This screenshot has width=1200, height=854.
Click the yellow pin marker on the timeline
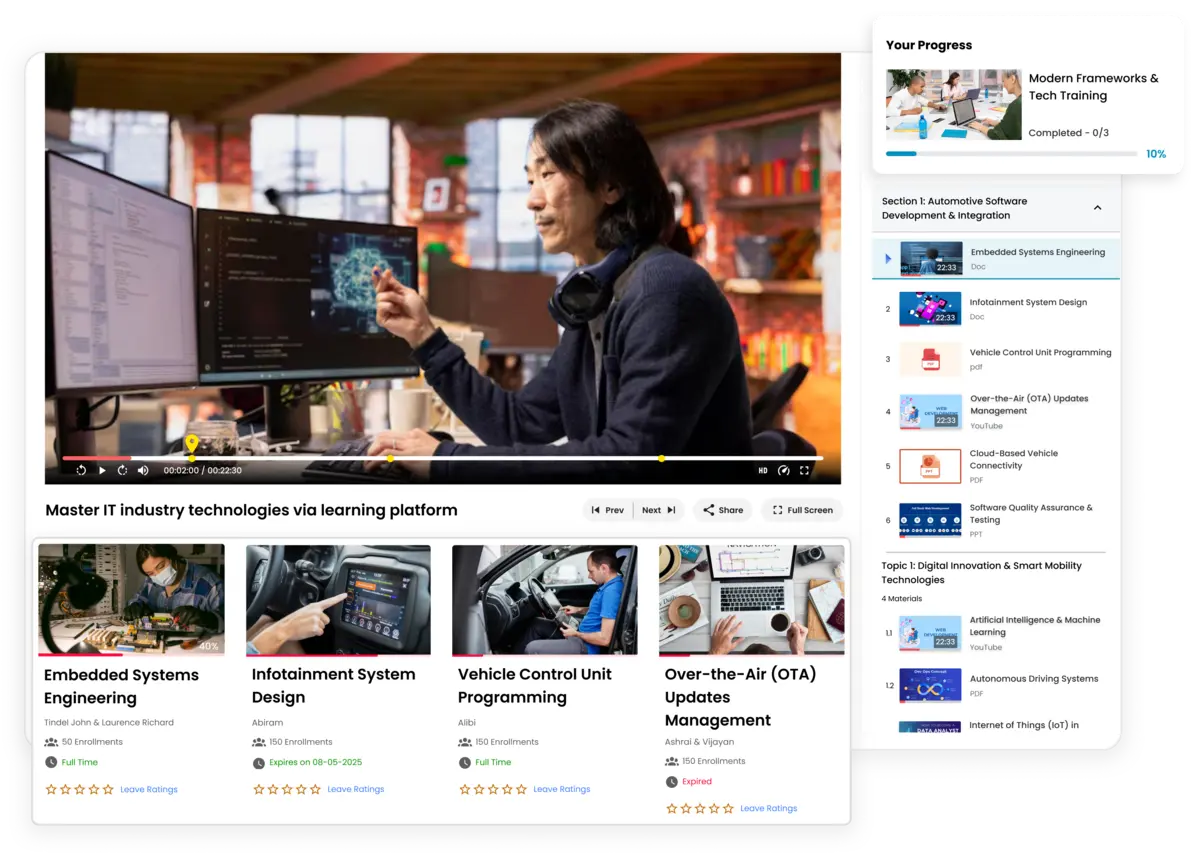192,443
